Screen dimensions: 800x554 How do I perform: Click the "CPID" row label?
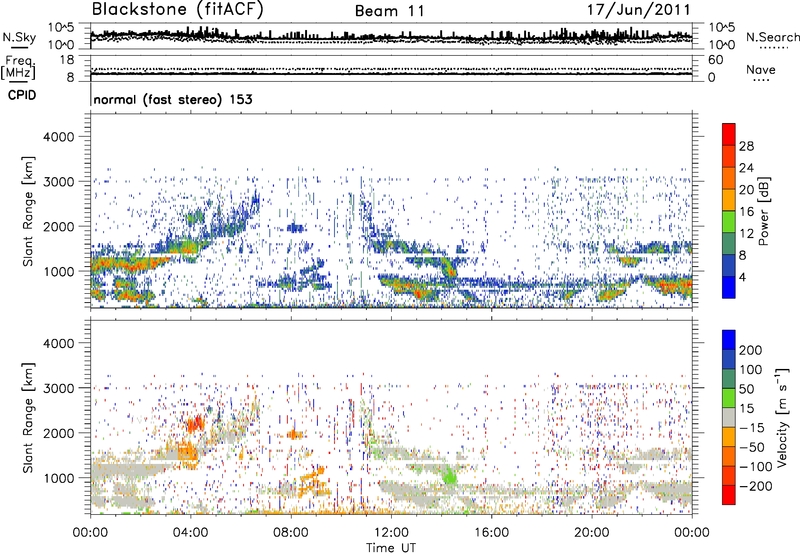click(22, 95)
